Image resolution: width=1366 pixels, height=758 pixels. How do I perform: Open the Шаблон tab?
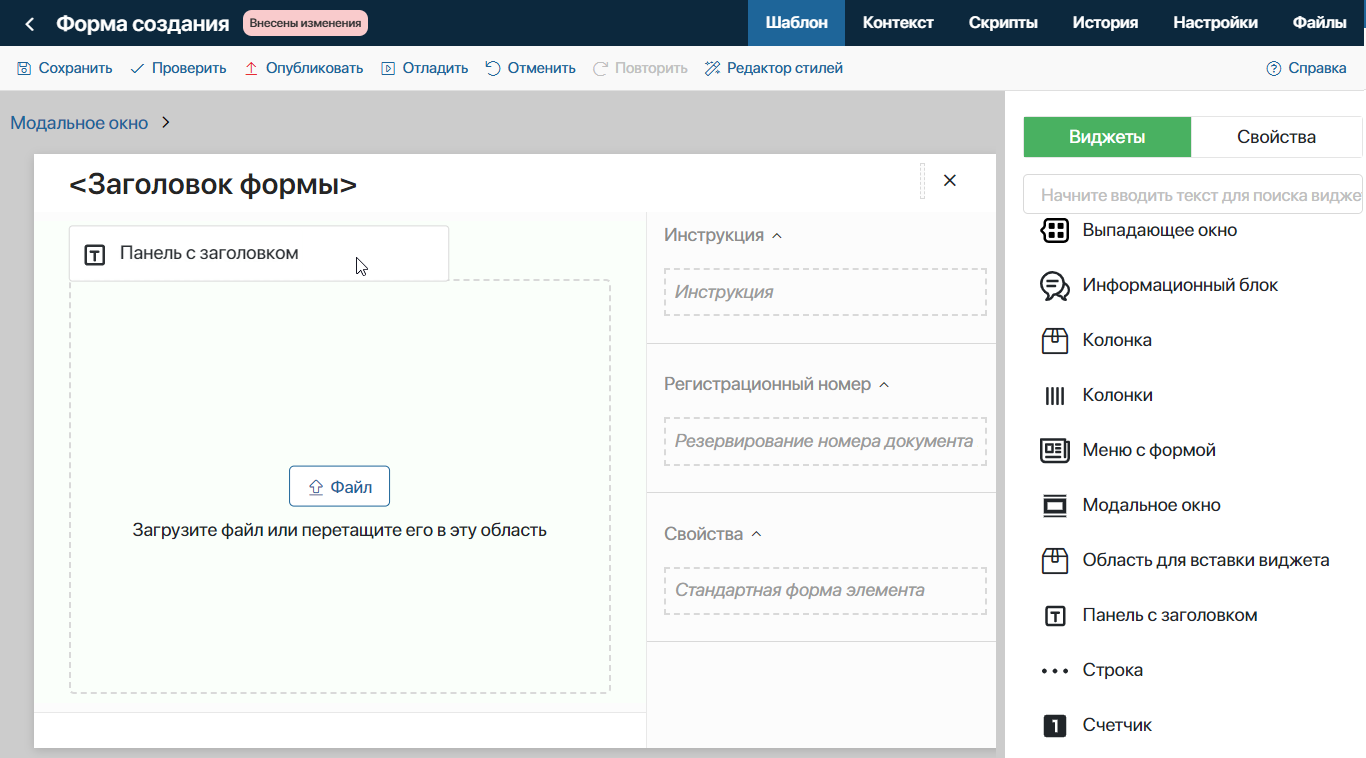(x=796, y=23)
